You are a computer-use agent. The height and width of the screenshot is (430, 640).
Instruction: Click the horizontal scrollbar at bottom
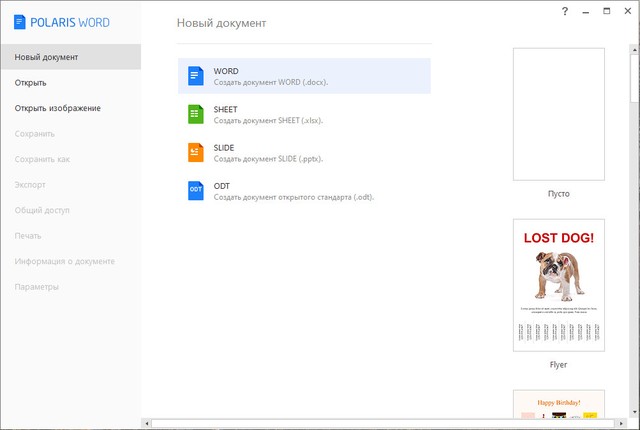pyautogui.click(x=380, y=424)
